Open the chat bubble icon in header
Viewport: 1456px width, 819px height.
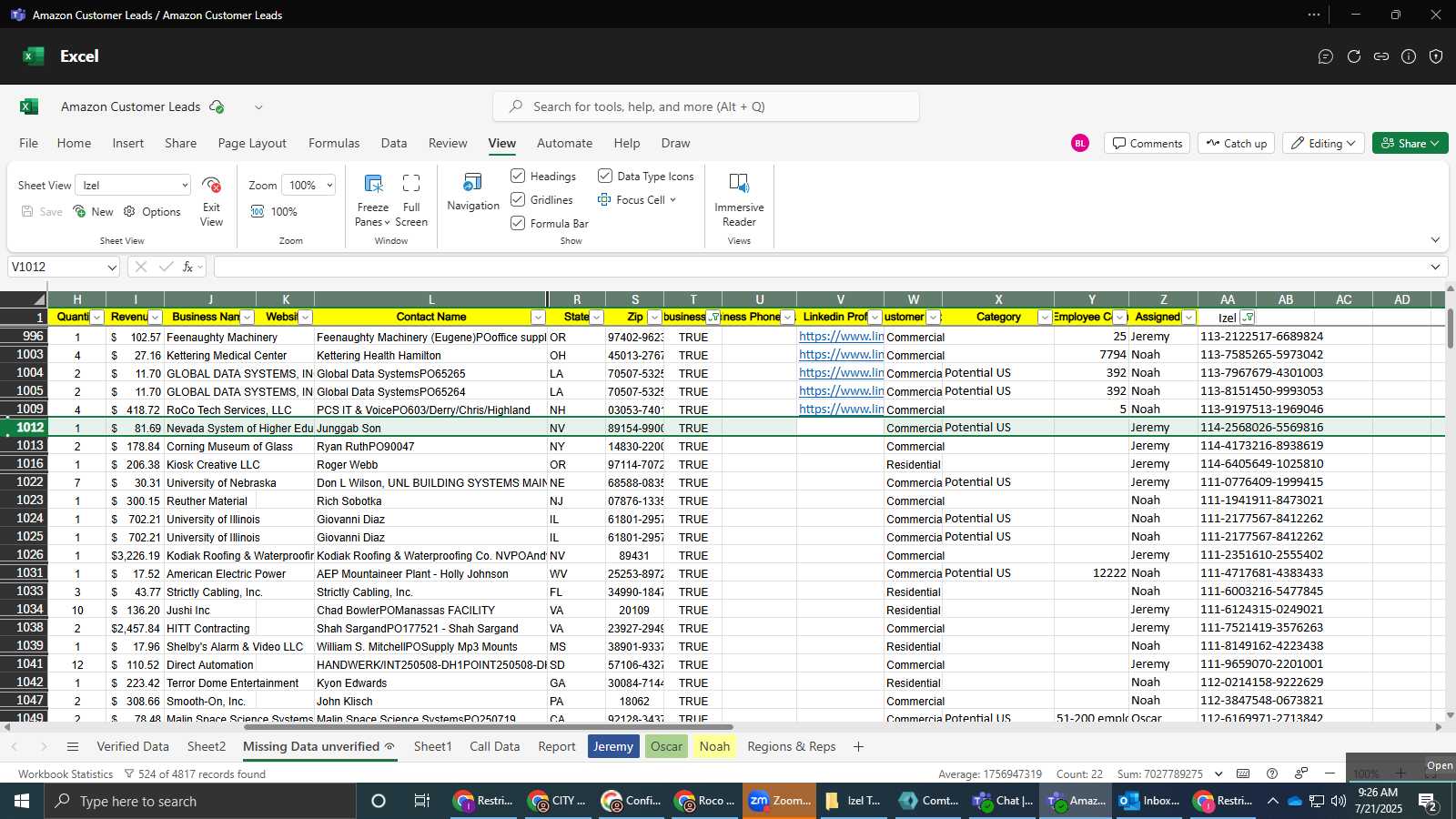pos(1326,56)
